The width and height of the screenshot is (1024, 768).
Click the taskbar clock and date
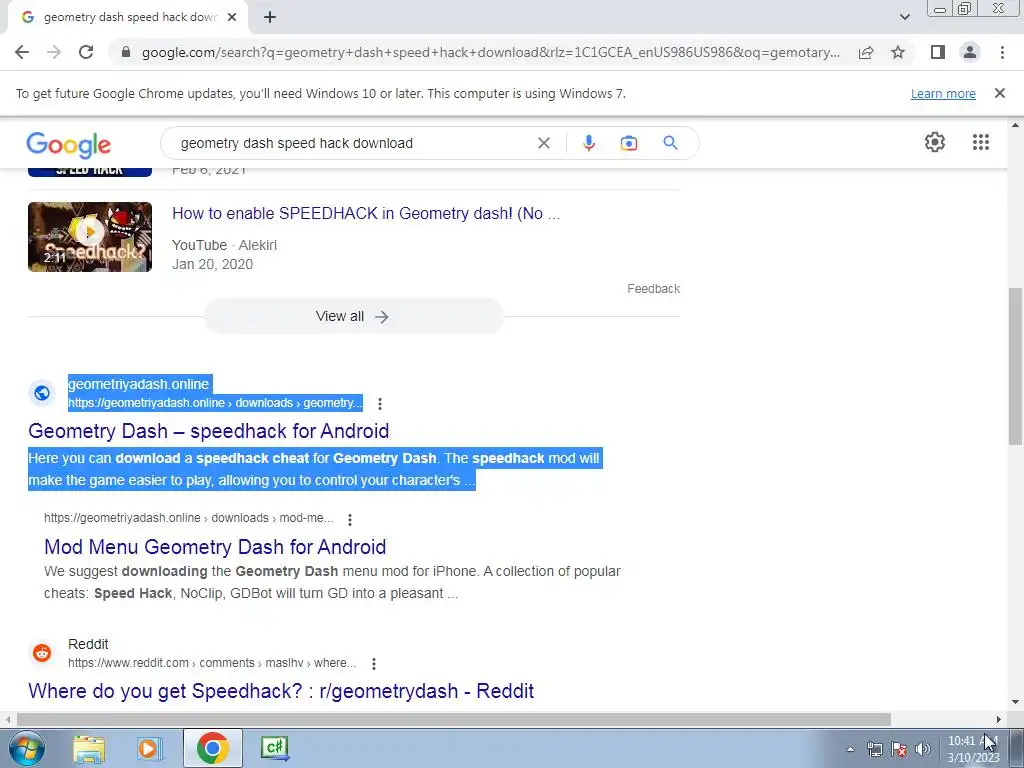[974, 749]
